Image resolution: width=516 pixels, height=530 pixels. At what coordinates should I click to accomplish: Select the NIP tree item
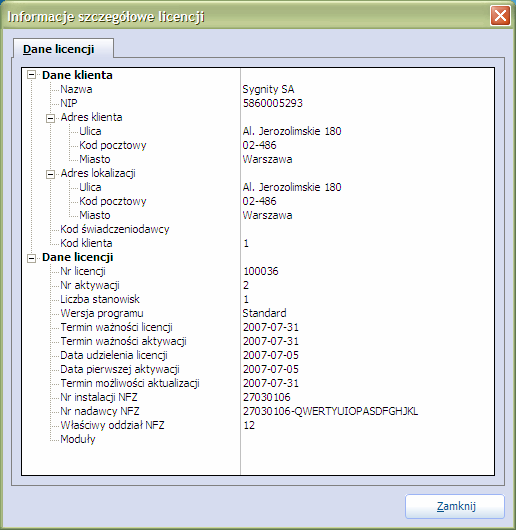coord(69,103)
